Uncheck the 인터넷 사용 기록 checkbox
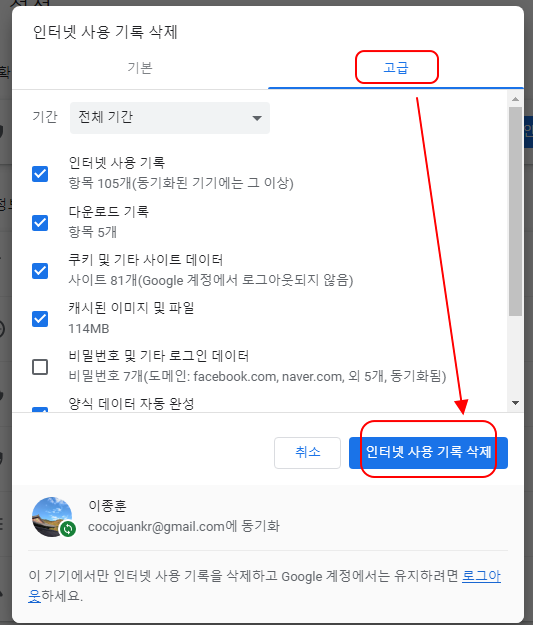 click(40, 174)
